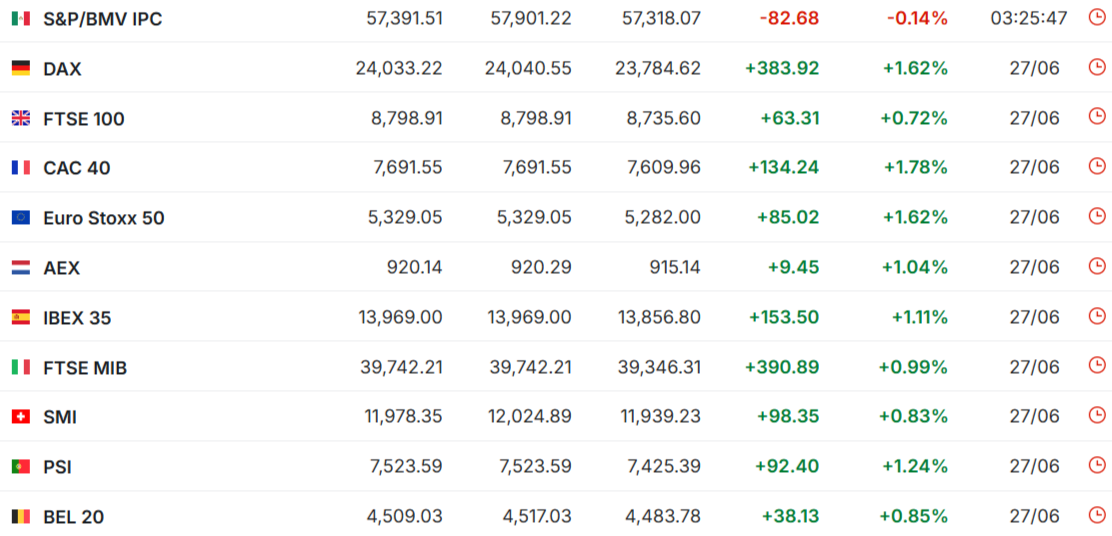
Task: Click the clock icon next to AEX
Action: (1096, 266)
